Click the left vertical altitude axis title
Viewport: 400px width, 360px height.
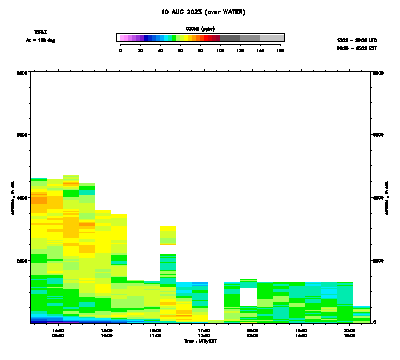[x=13, y=198]
